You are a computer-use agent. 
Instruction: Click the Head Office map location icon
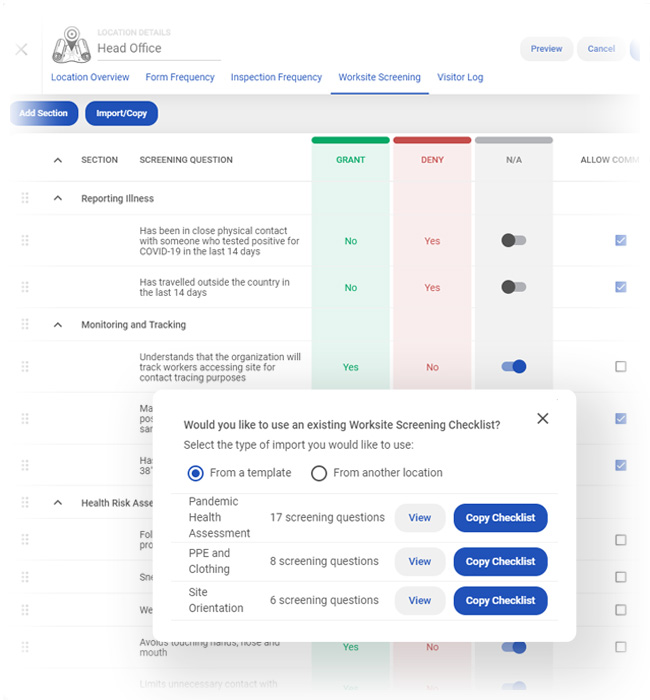[71, 45]
